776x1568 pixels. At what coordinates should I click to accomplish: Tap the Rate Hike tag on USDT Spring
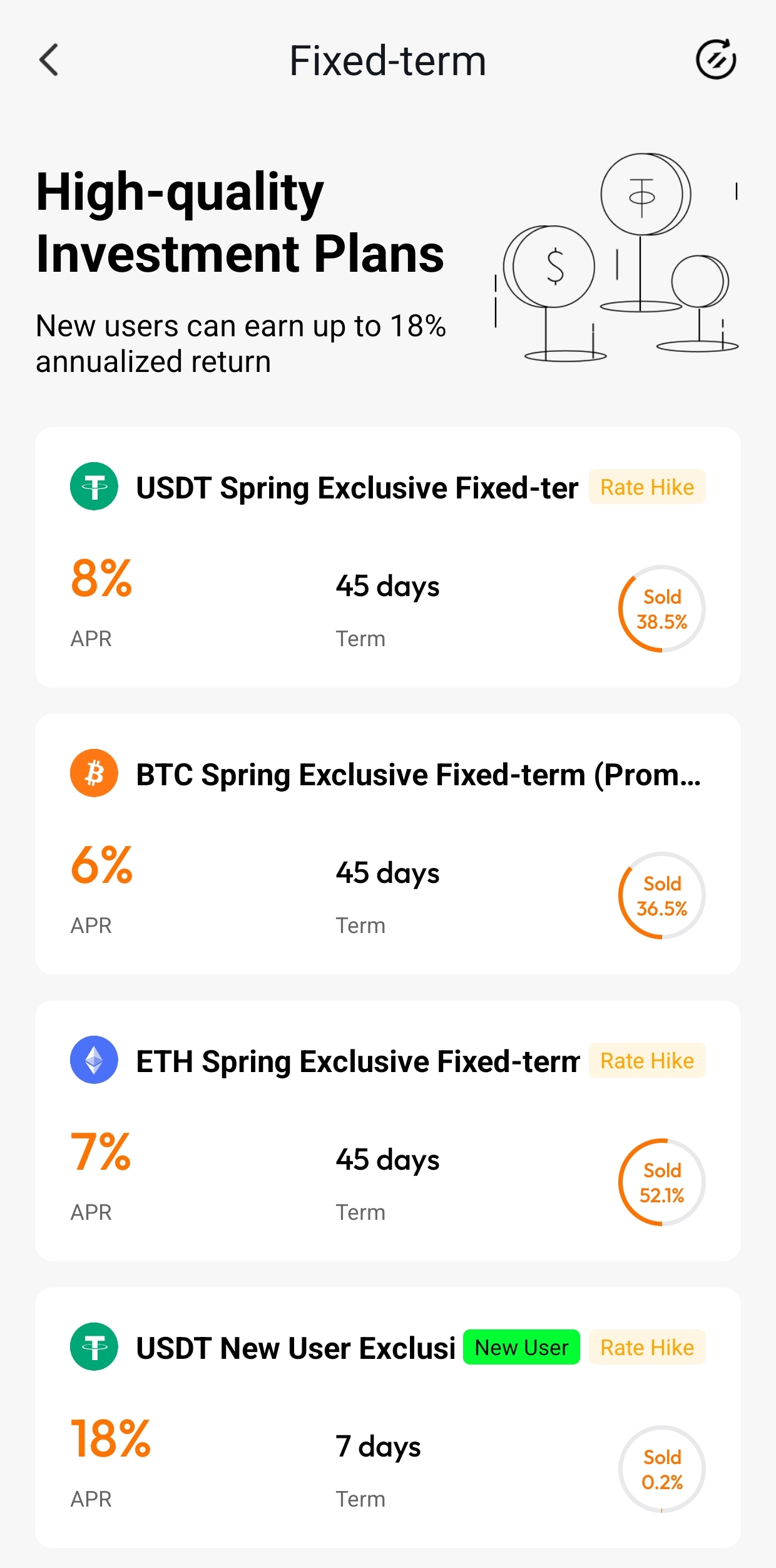point(647,487)
